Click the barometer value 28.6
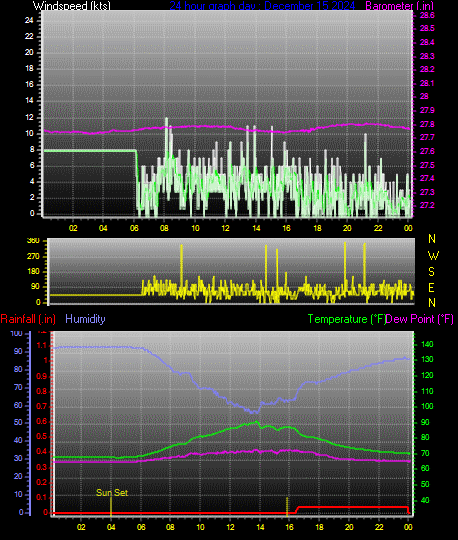 427,15
